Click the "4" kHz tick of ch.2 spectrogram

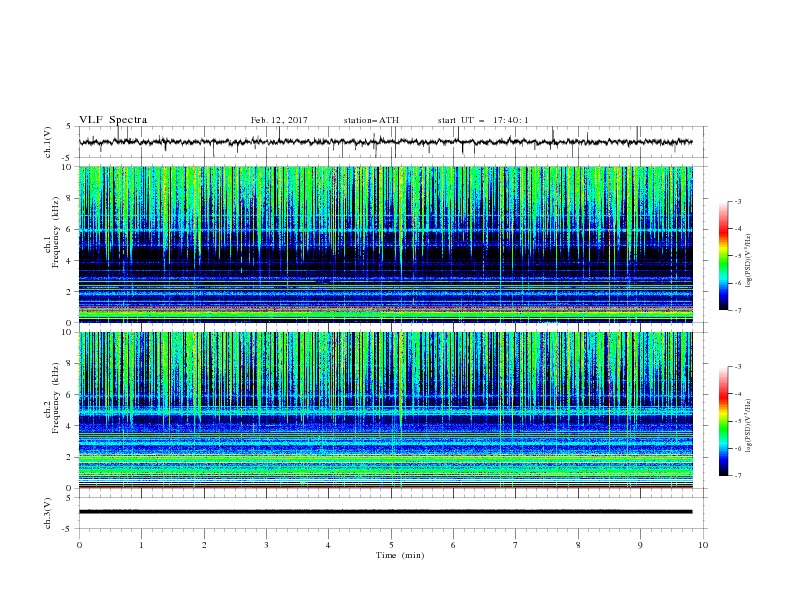click(69, 426)
